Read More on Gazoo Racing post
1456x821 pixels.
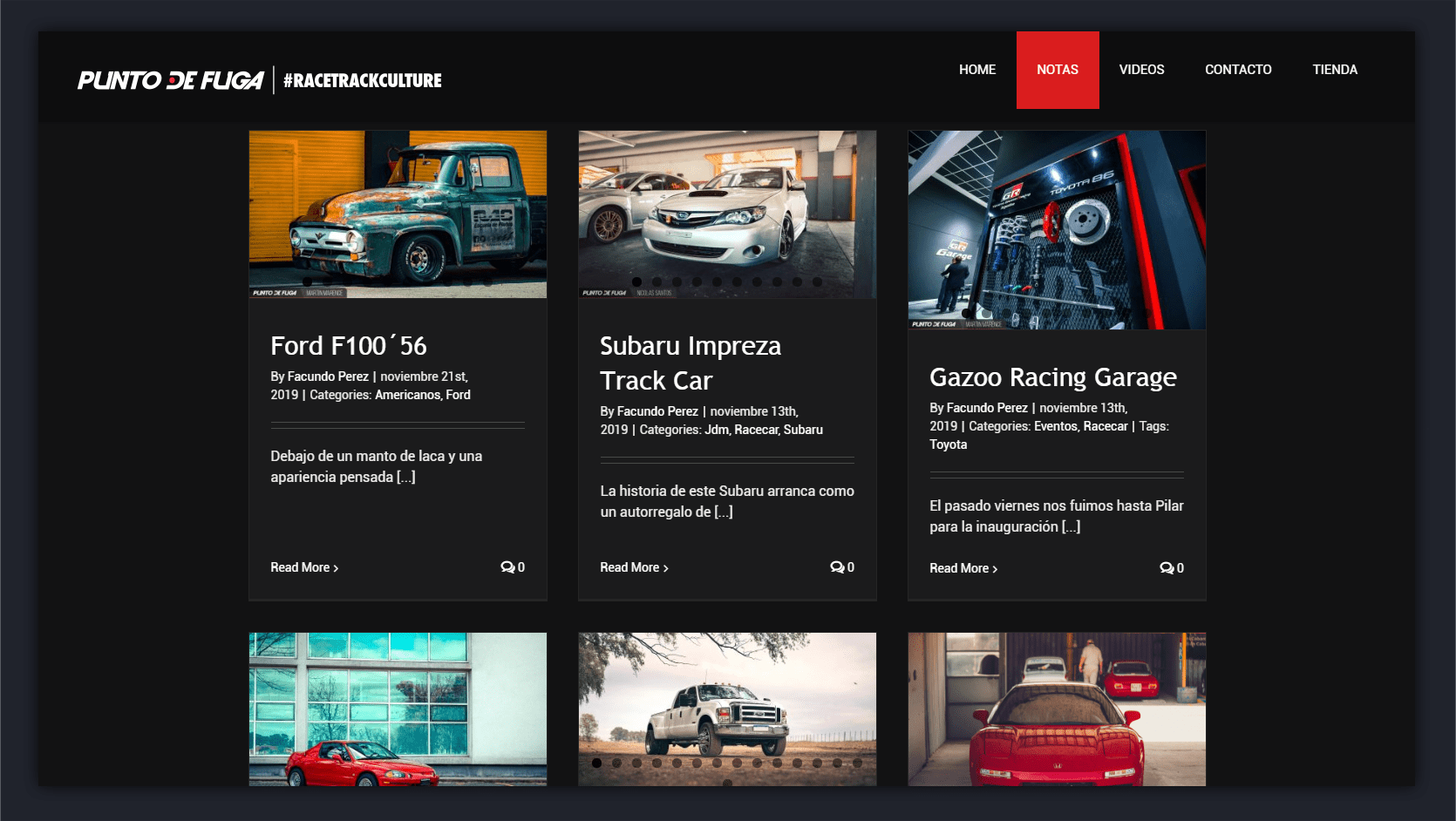pyautogui.click(x=963, y=568)
